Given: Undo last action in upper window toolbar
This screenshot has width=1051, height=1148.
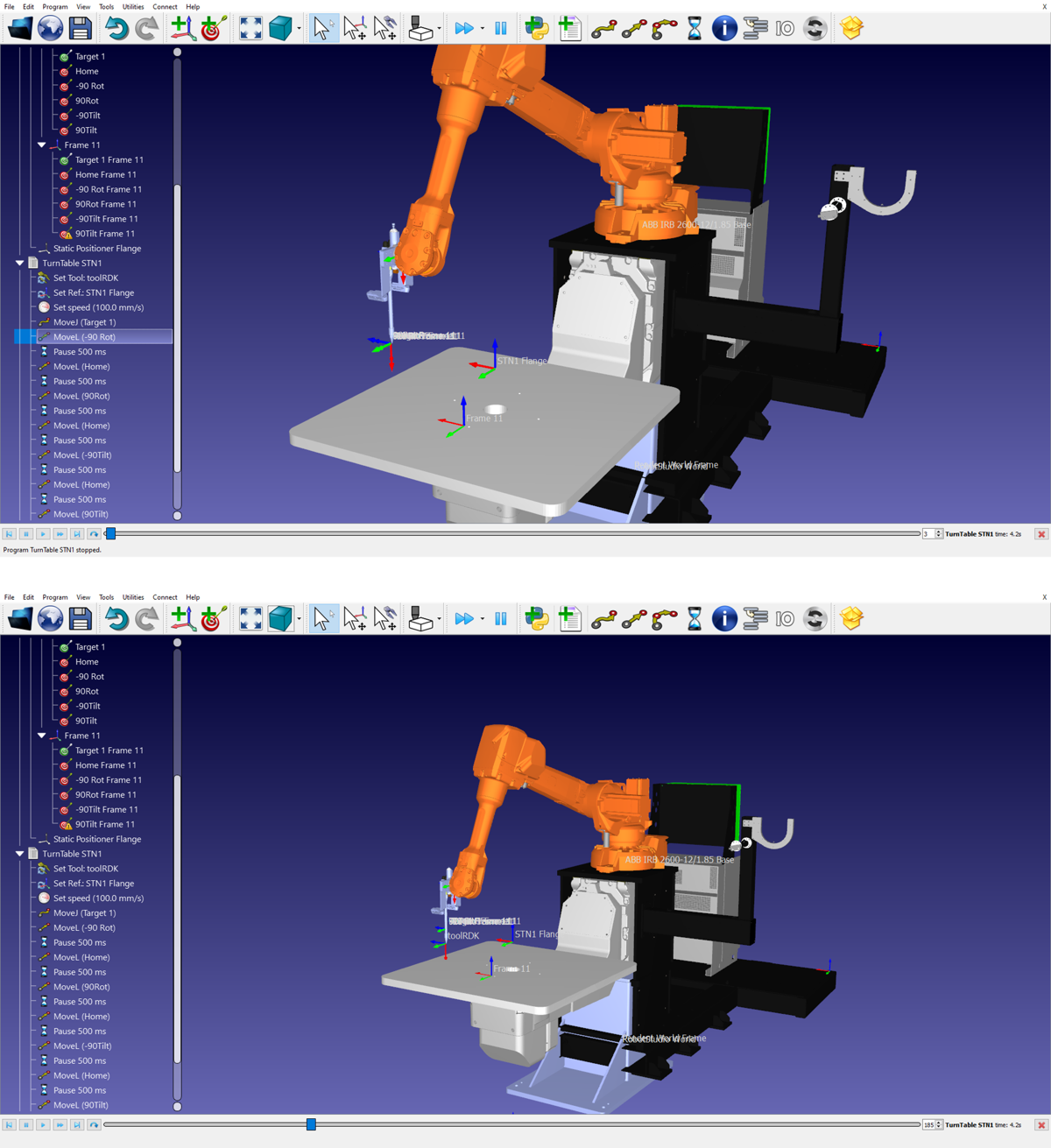Looking at the screenshot, I should click(x=116, y=28).
